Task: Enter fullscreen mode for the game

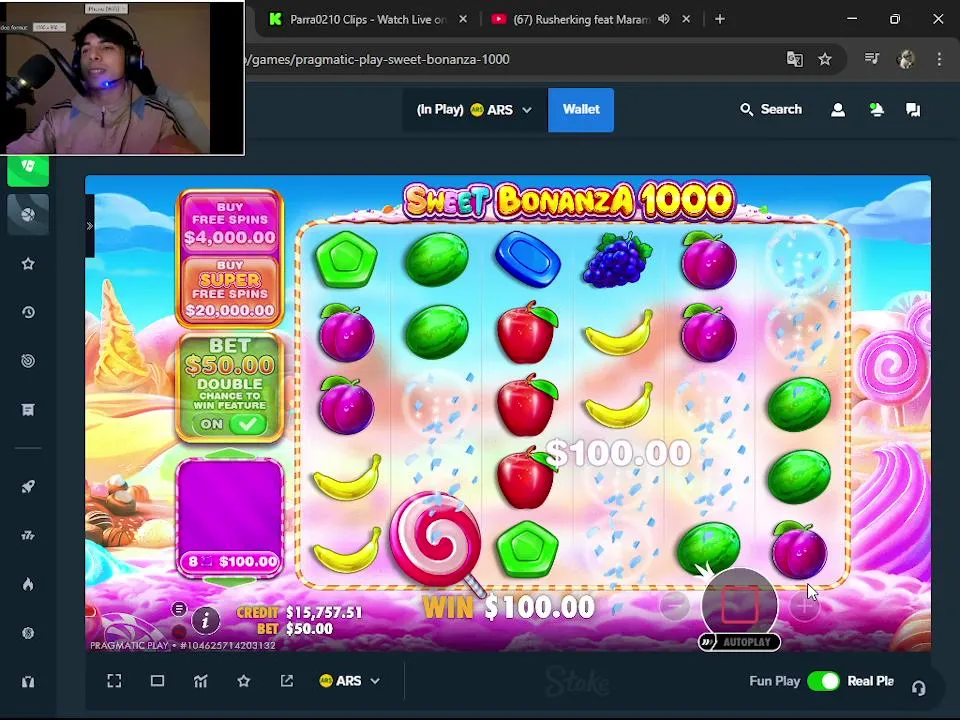Action: (114, 681)
